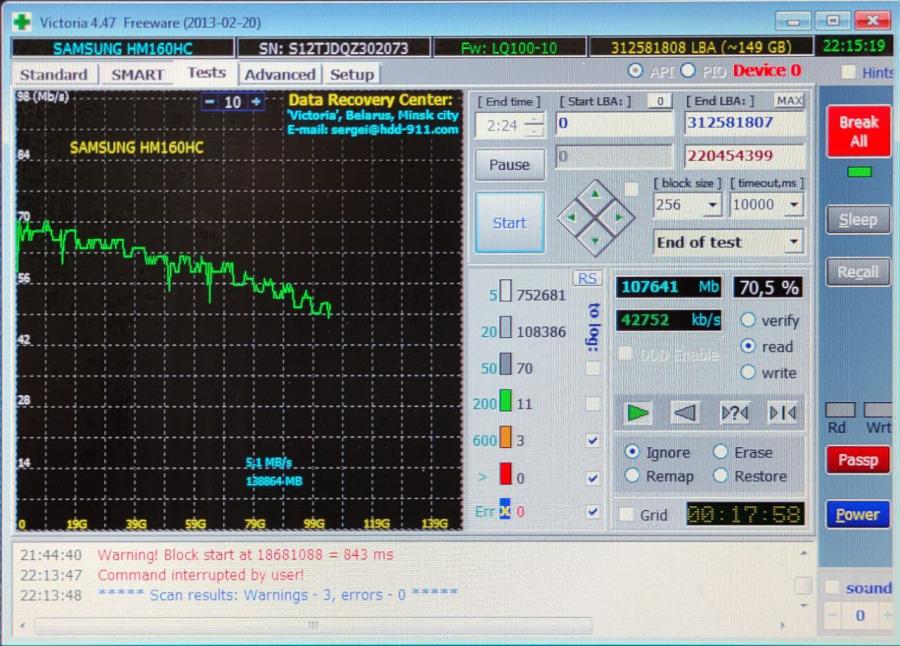Click the Start LBA input field

tap(613, 124)
